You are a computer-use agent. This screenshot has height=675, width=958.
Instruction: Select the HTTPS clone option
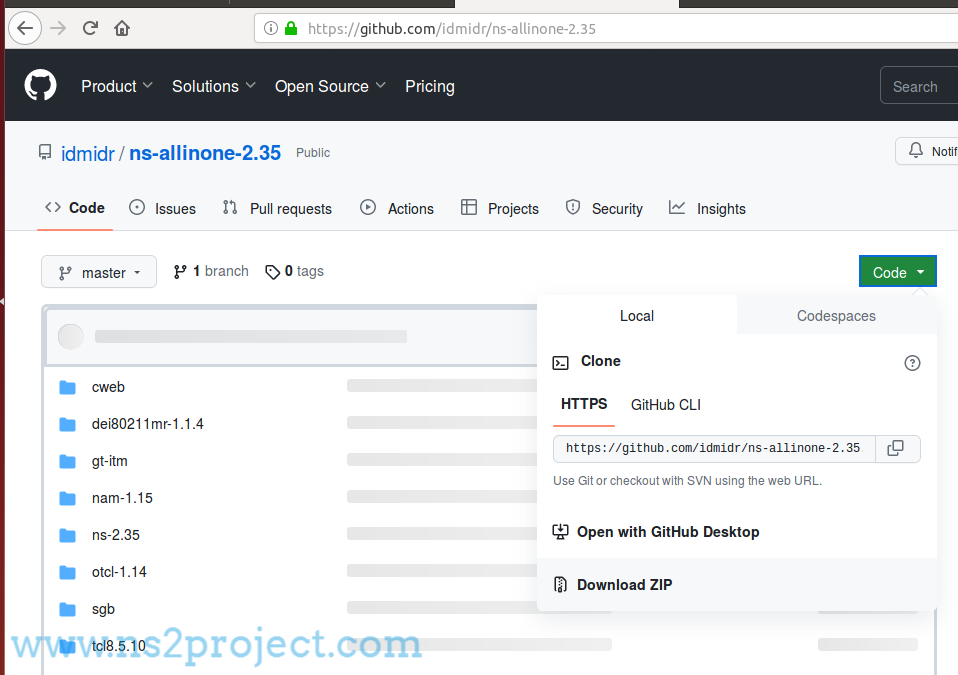[x=584, y=404]
